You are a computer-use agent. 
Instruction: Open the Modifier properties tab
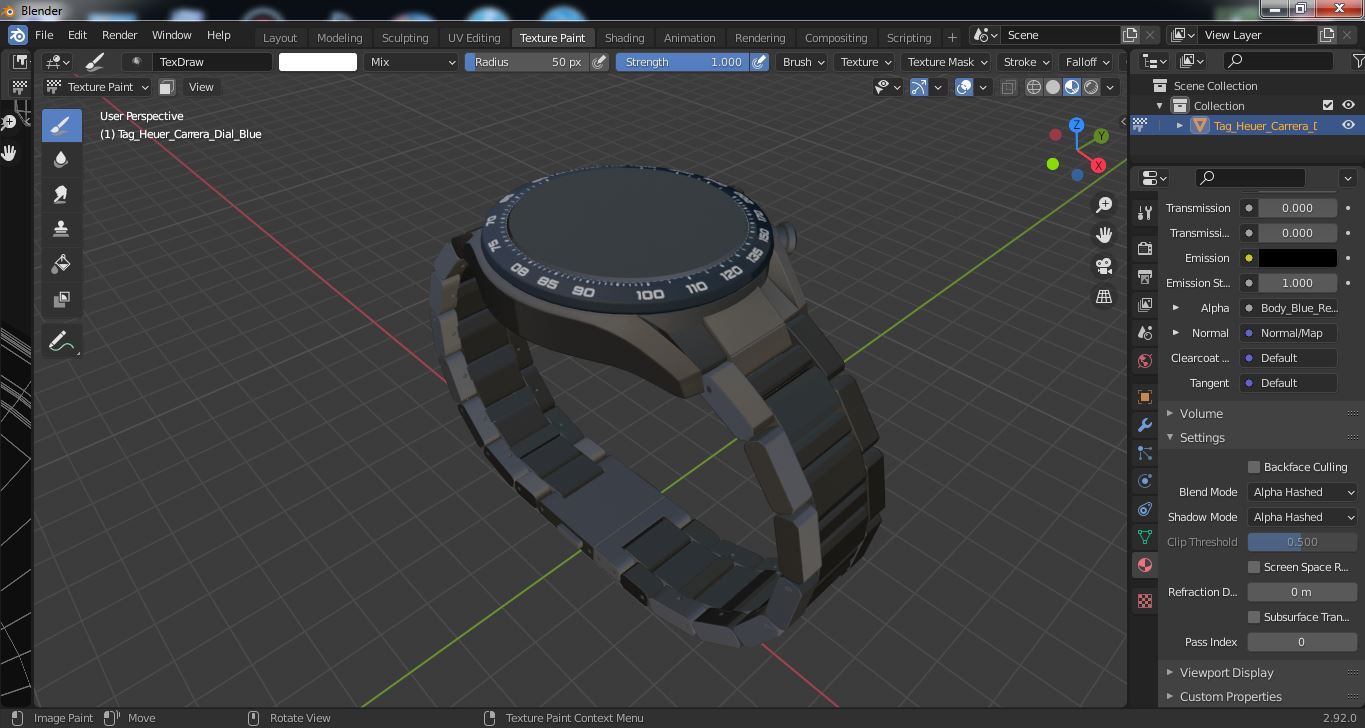pos(1145,425)
